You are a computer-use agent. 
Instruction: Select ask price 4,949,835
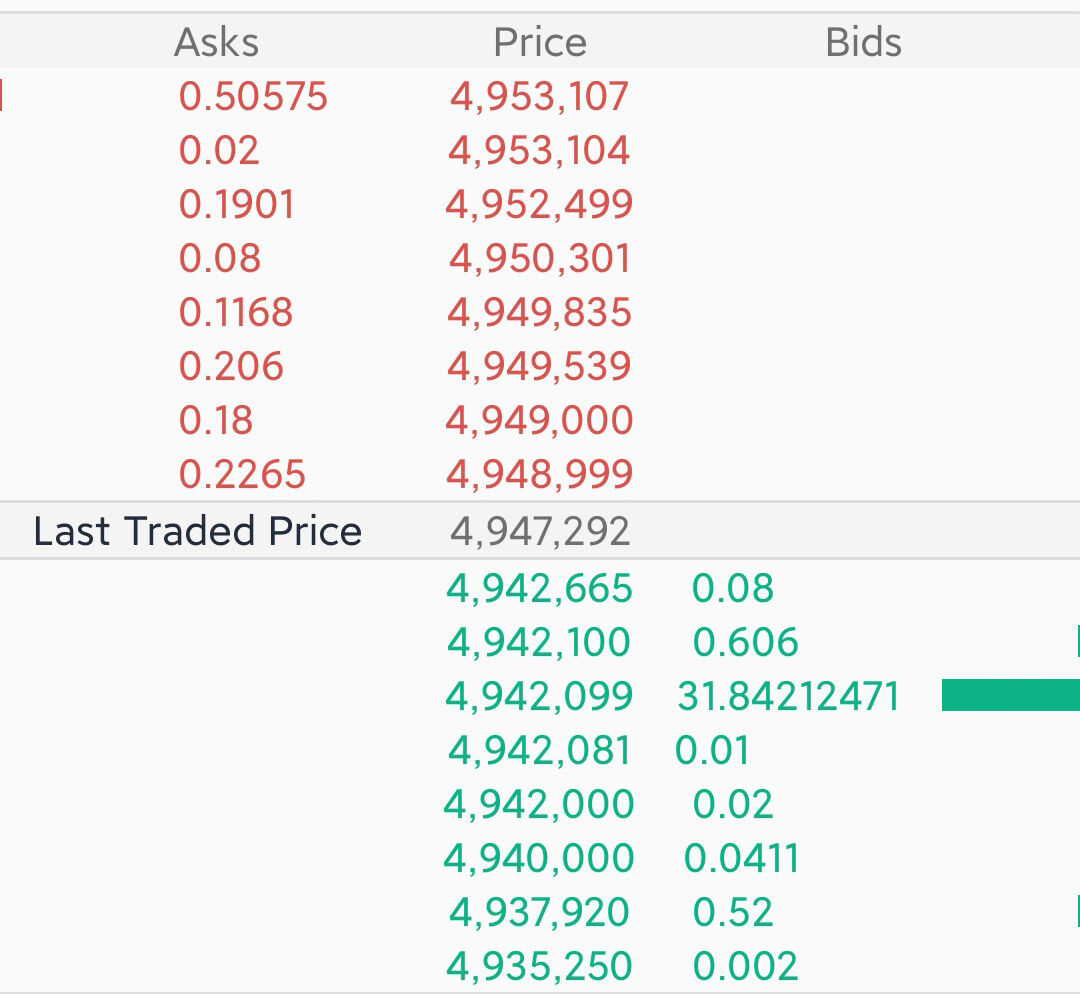[540, 312]
